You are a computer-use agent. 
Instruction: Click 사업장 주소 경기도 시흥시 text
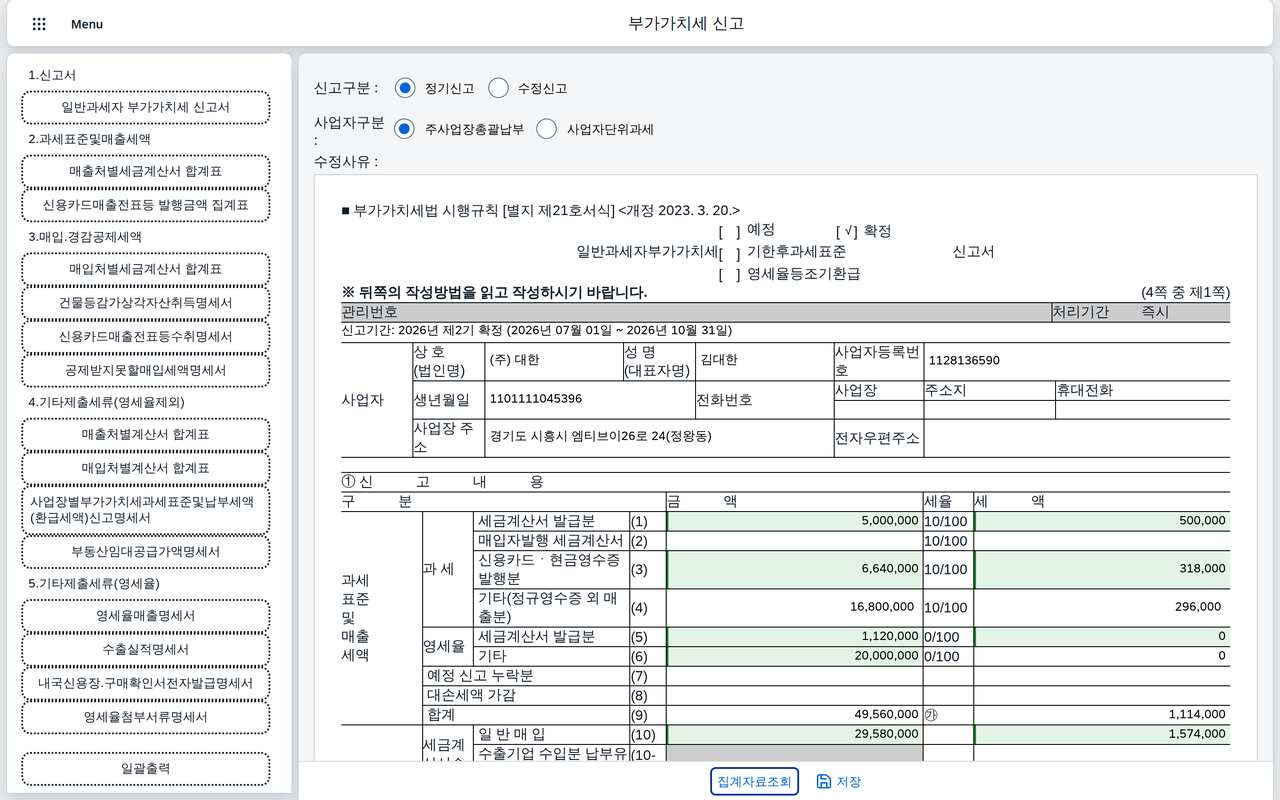pyautogui.click(x=600, y=436)
